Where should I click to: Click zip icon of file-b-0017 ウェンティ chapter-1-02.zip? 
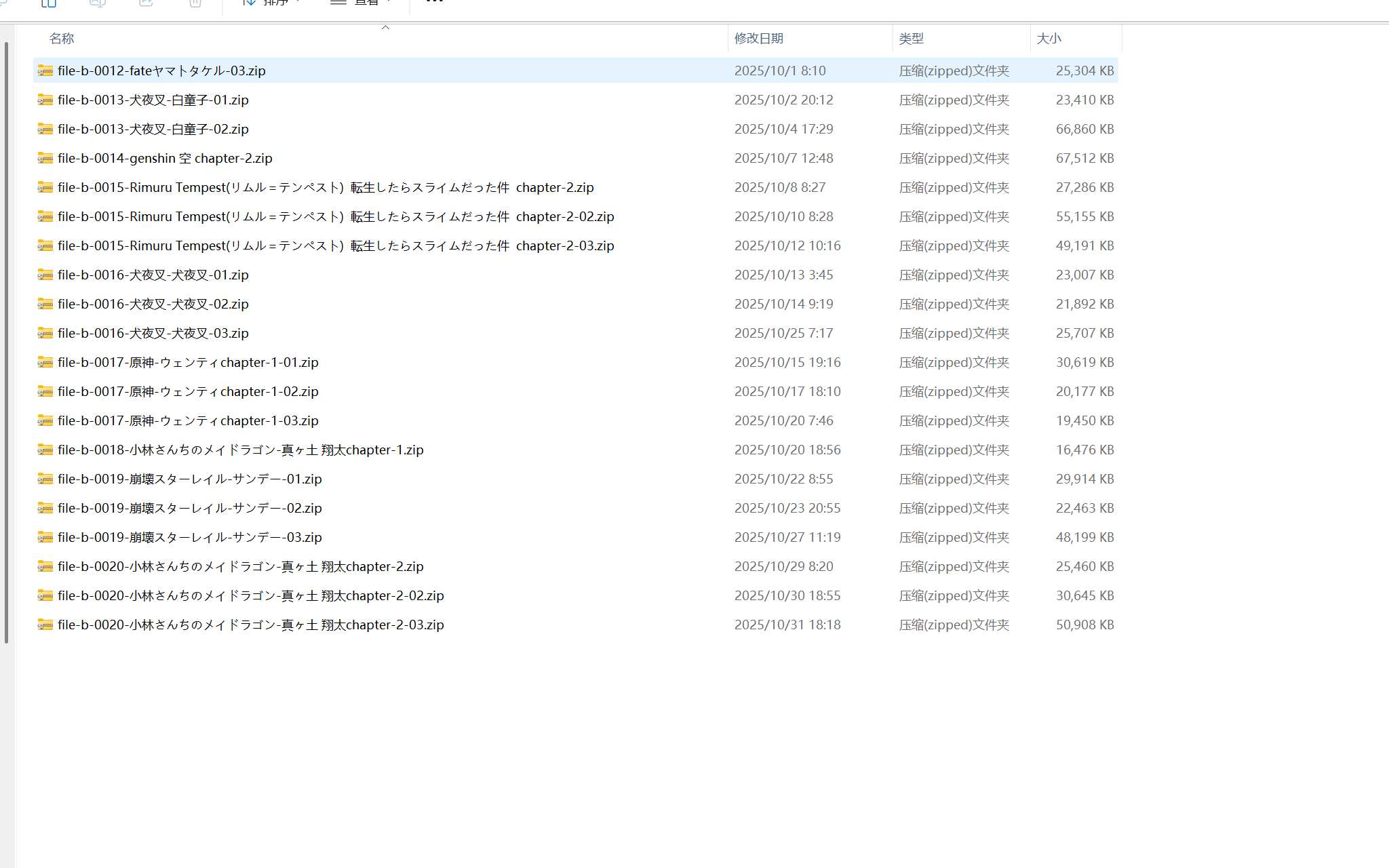[45, 391]
